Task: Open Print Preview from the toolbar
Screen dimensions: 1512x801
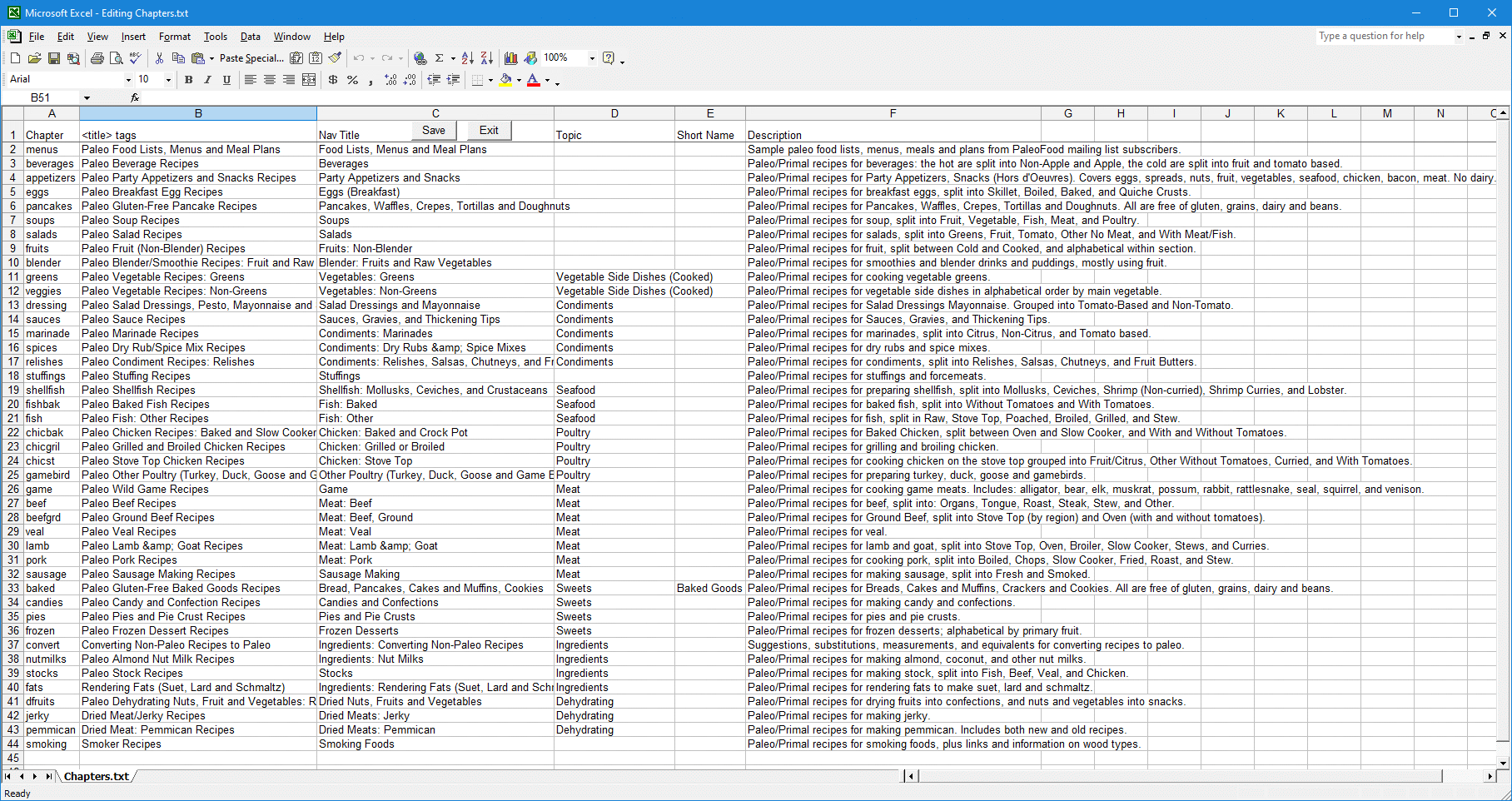Action: pos(117,58)
